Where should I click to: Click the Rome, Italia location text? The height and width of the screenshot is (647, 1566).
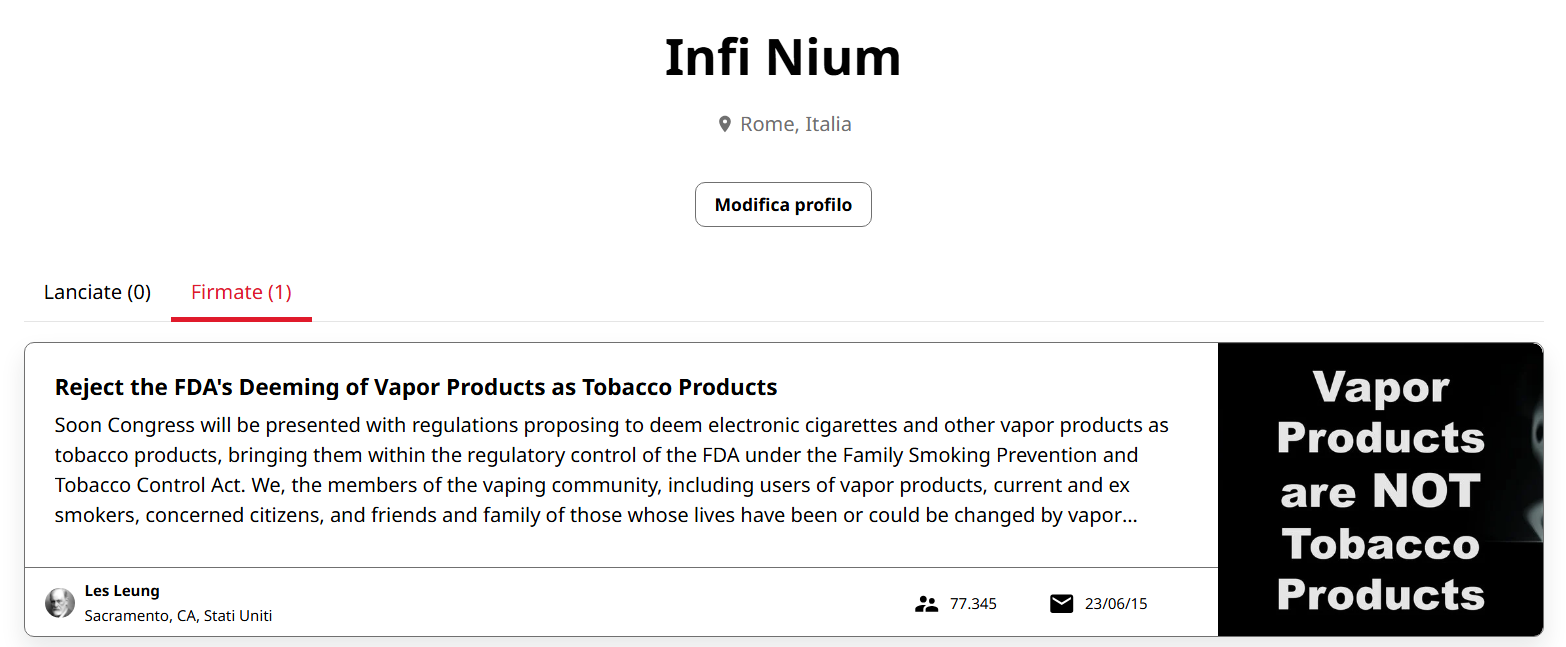pos(795,124)
